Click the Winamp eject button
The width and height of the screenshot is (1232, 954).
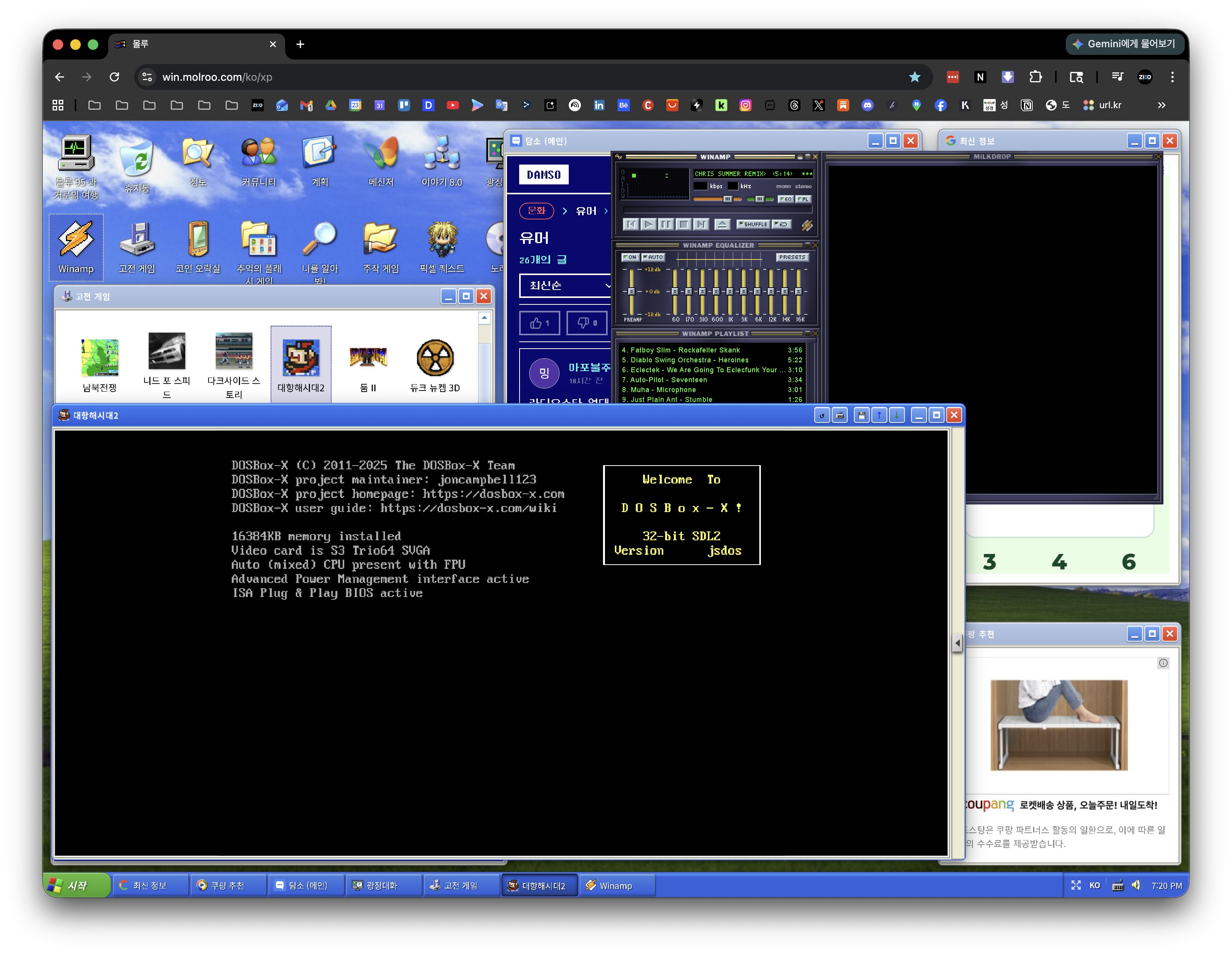tap(722, 224)
